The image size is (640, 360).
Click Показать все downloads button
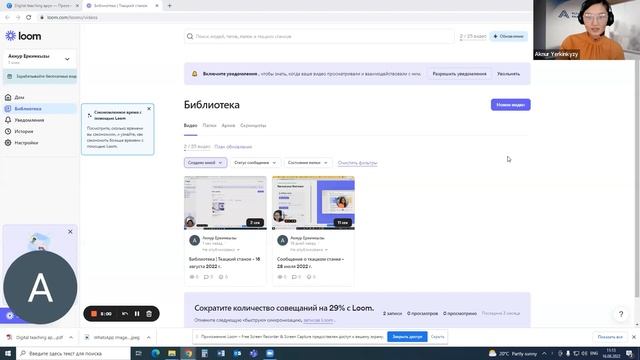pos(610,337)
